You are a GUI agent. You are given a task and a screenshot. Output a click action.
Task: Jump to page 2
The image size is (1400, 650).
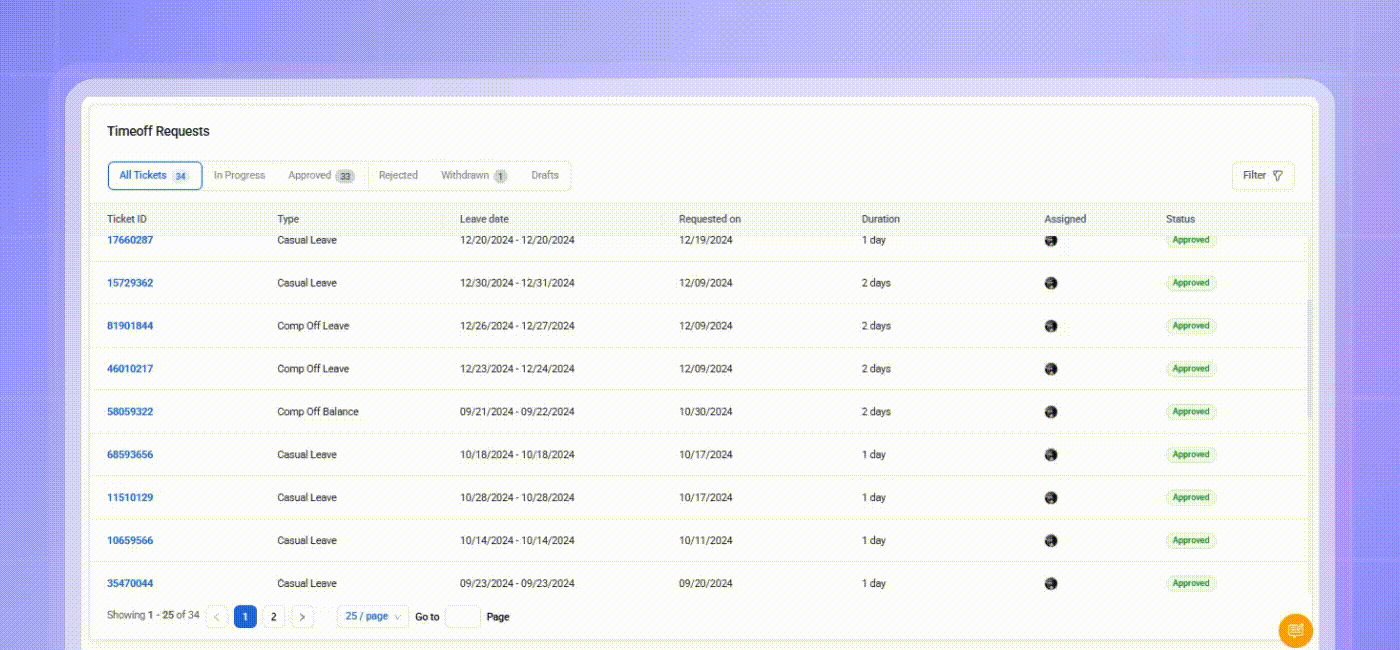273,617
